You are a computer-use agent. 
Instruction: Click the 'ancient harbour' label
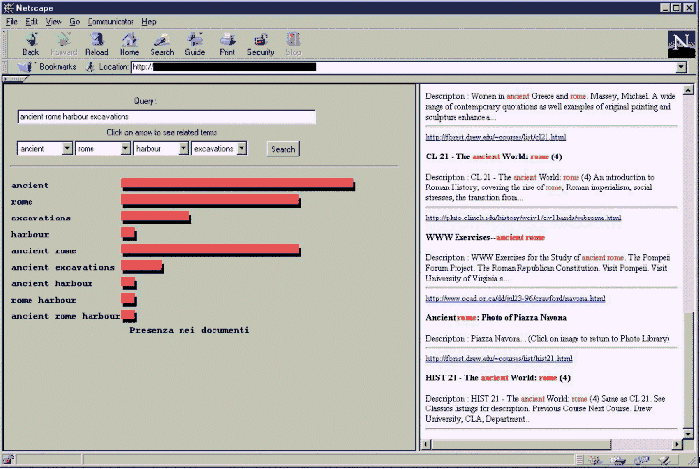click(52, 283)
